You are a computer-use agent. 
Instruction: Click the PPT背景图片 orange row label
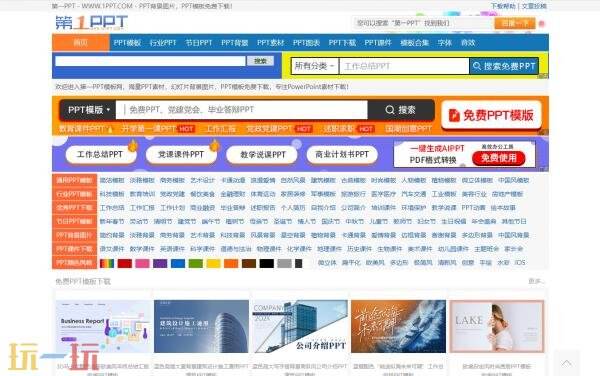(x=74, y=235)
